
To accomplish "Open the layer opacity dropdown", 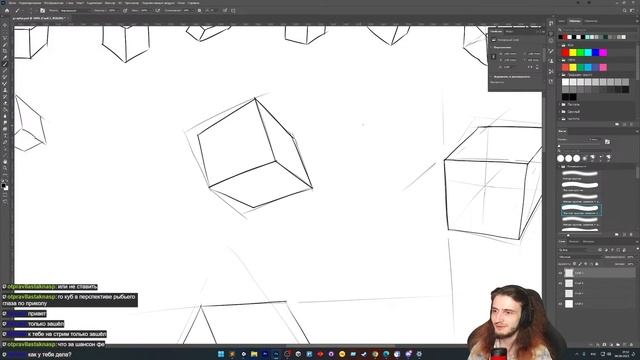I will point(631,257).
